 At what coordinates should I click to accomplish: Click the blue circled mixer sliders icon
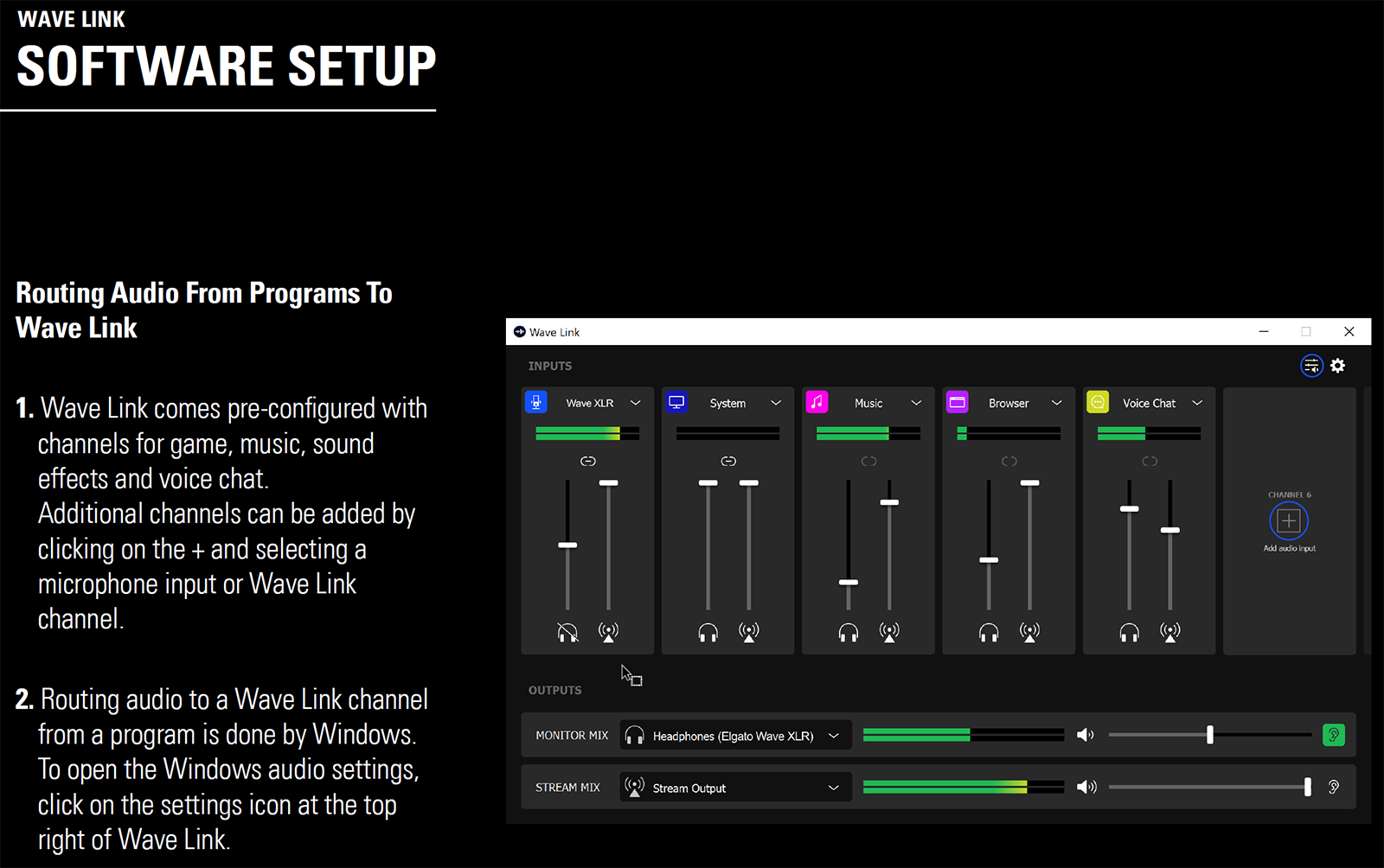(1312, 366)
